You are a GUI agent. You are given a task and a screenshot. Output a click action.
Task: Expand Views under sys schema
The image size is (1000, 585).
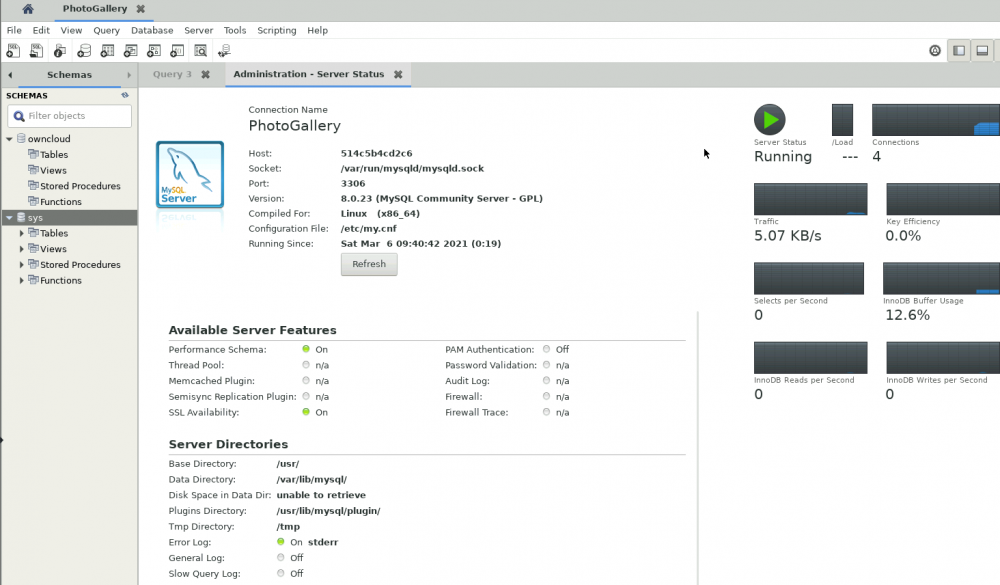click(22, 249)
